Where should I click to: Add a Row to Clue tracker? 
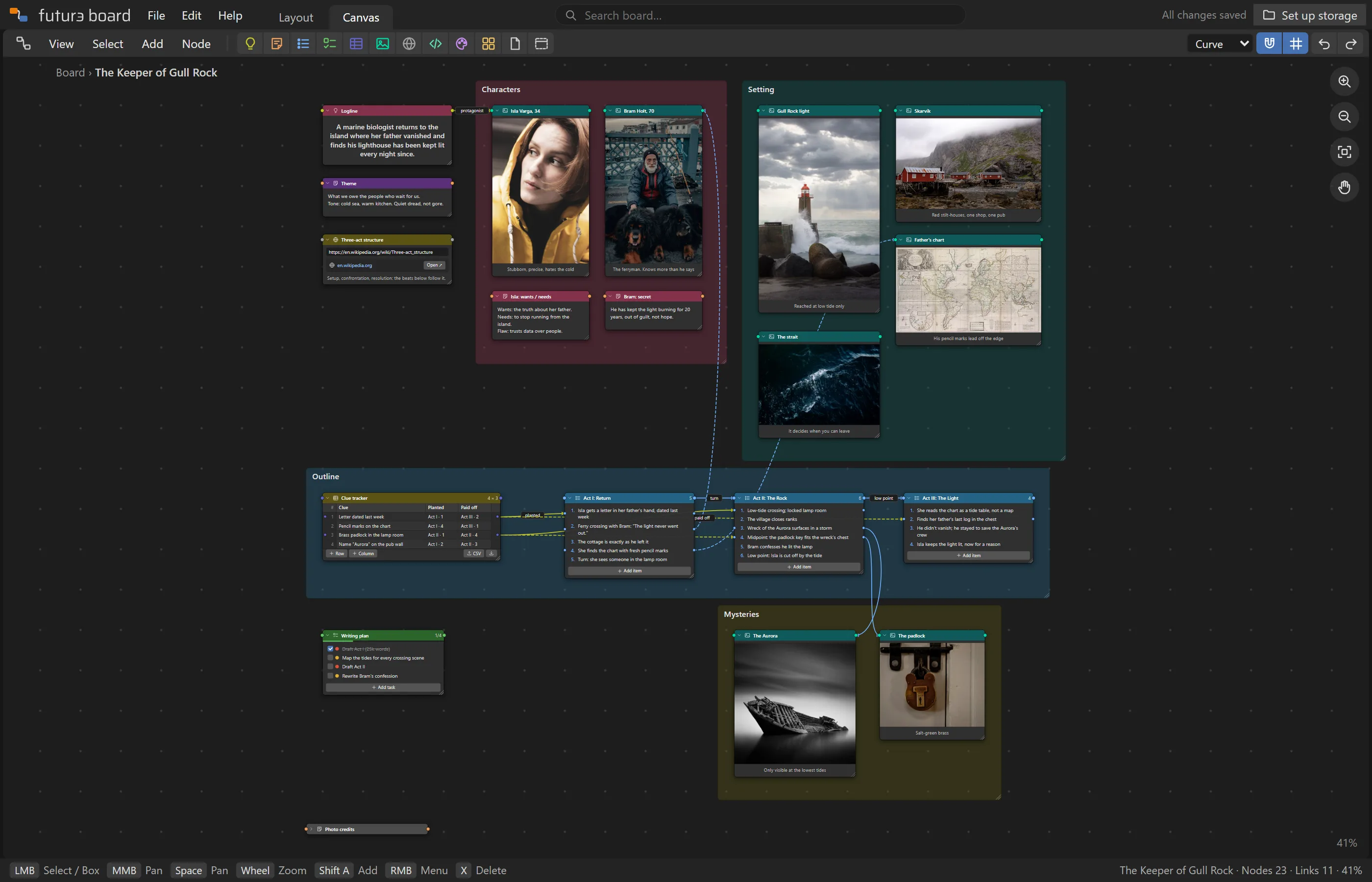click(337, 554)
